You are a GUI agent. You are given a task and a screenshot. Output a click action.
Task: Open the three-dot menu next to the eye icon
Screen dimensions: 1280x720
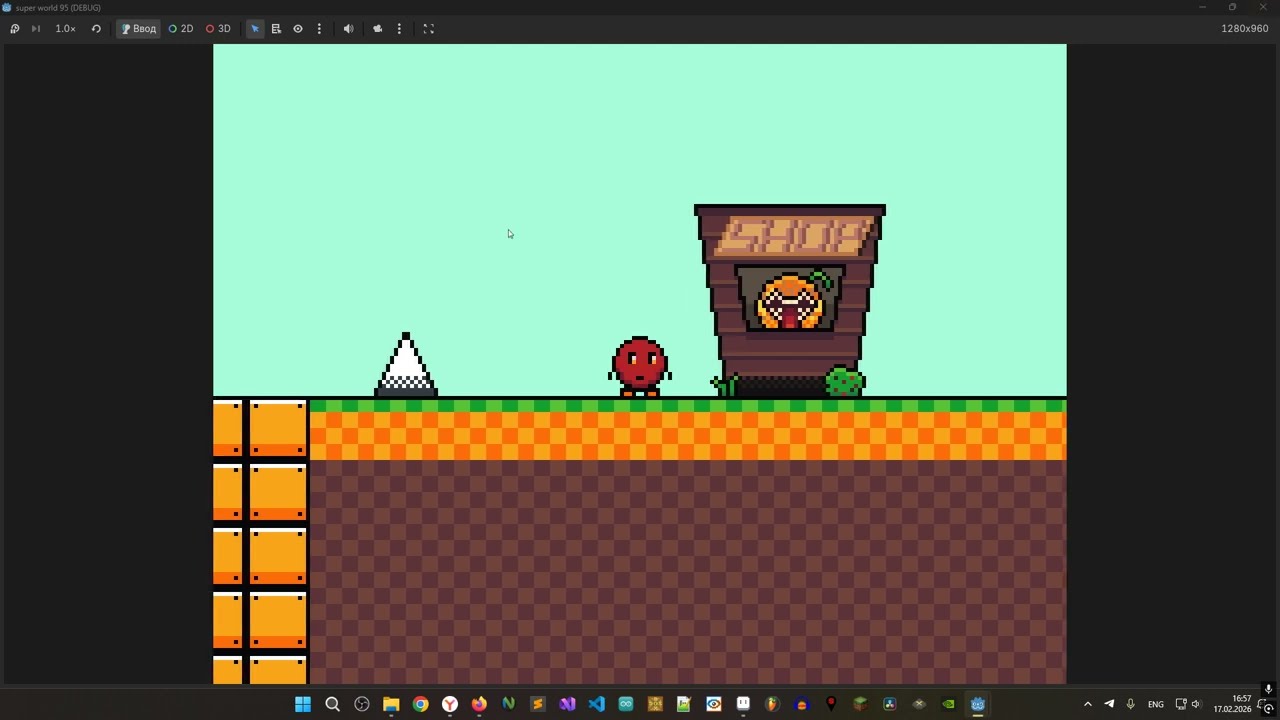(319, 29)
